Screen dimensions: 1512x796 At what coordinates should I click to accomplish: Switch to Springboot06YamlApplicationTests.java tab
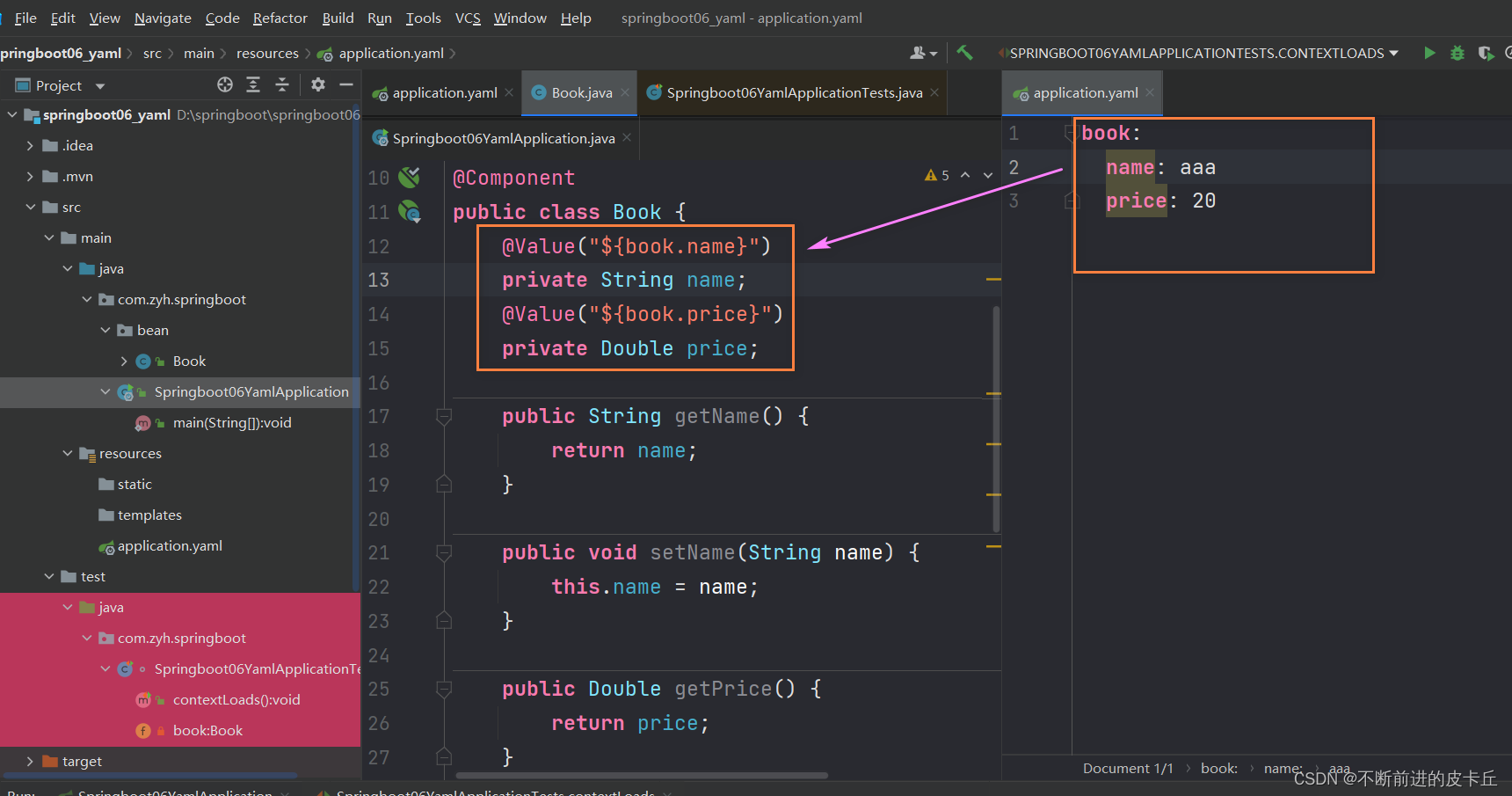(x=794, y=92)
